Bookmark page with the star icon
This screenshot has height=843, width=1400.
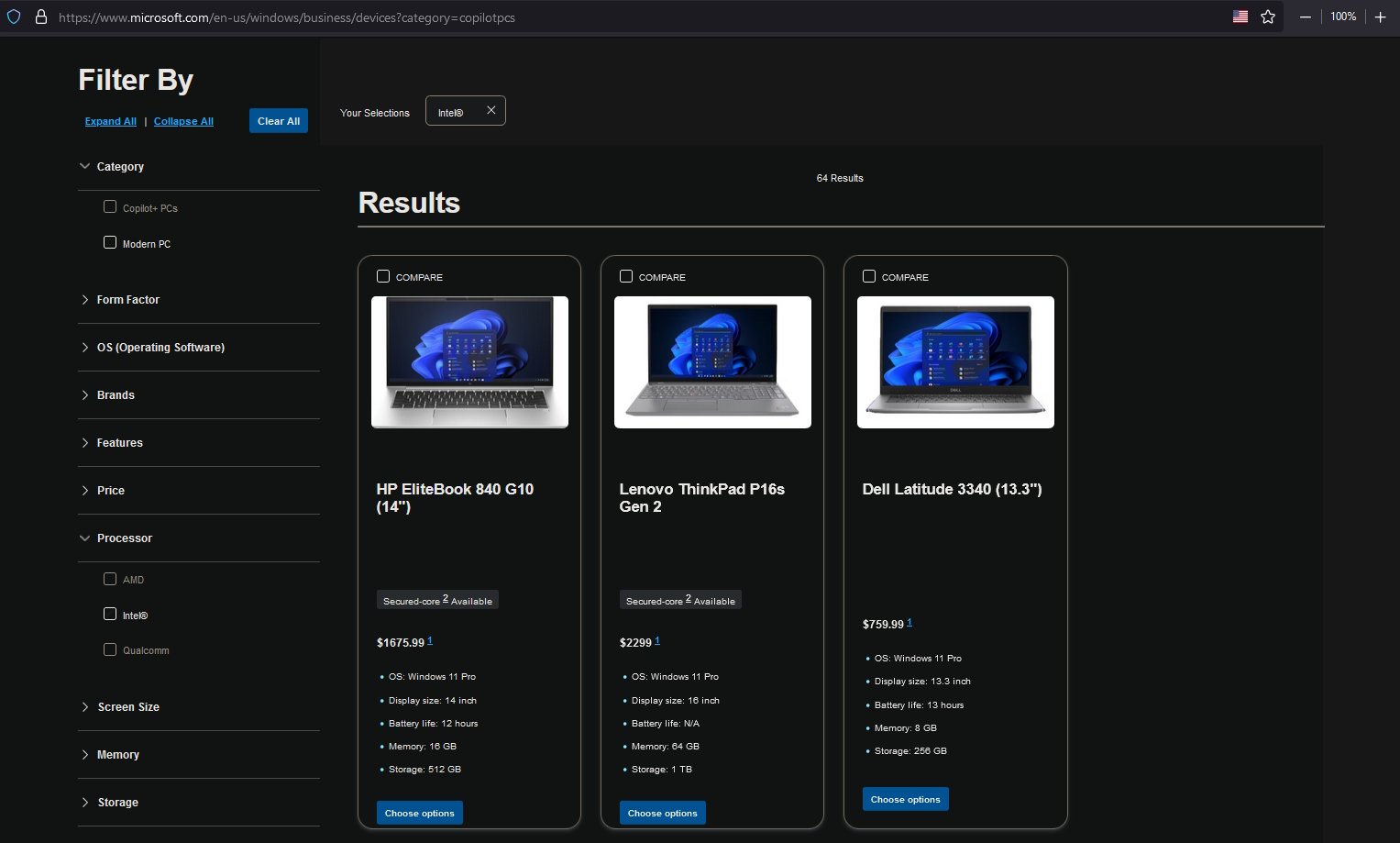point(1268,17)
